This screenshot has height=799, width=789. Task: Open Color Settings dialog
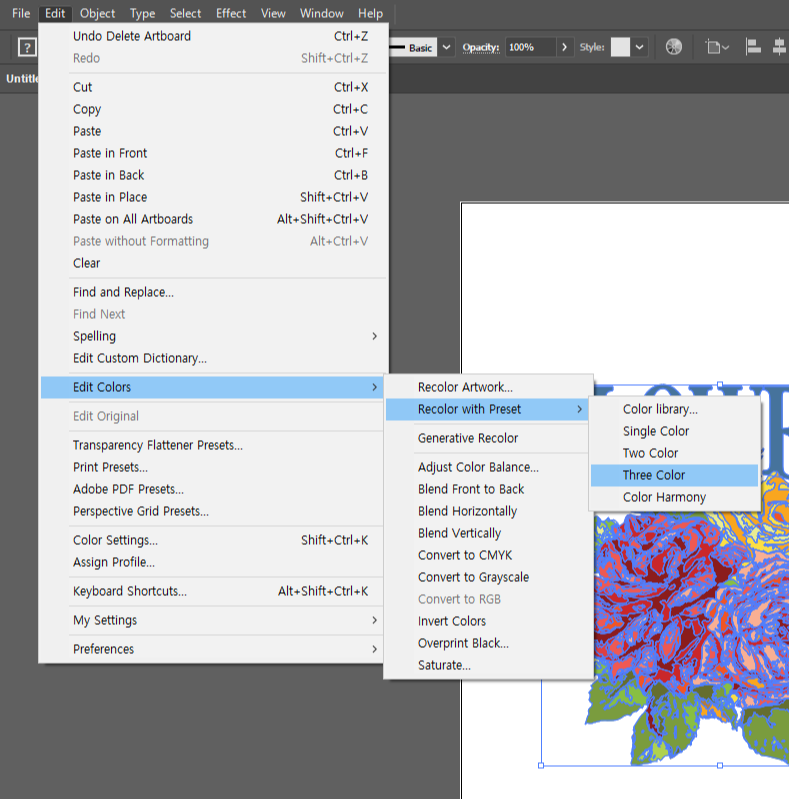pos(212,540)
